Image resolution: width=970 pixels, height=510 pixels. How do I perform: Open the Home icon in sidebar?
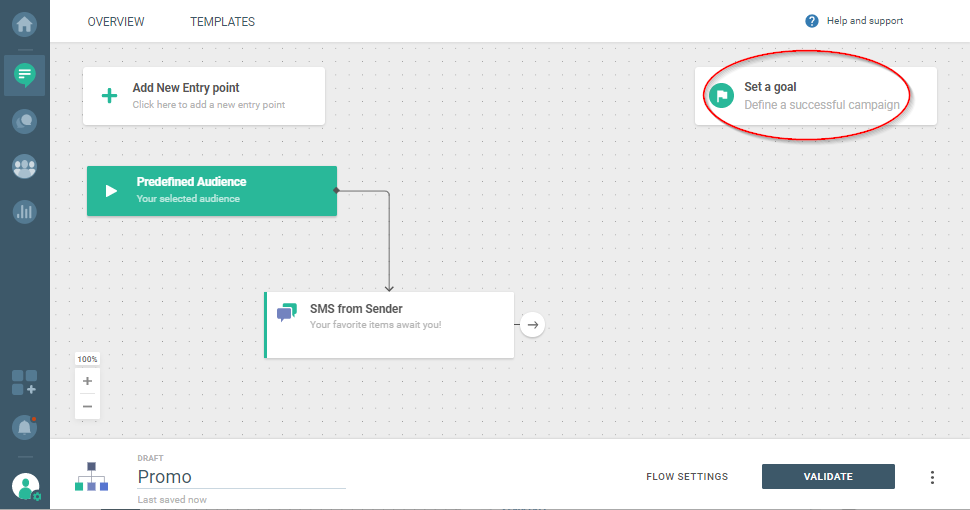(24, 22)
